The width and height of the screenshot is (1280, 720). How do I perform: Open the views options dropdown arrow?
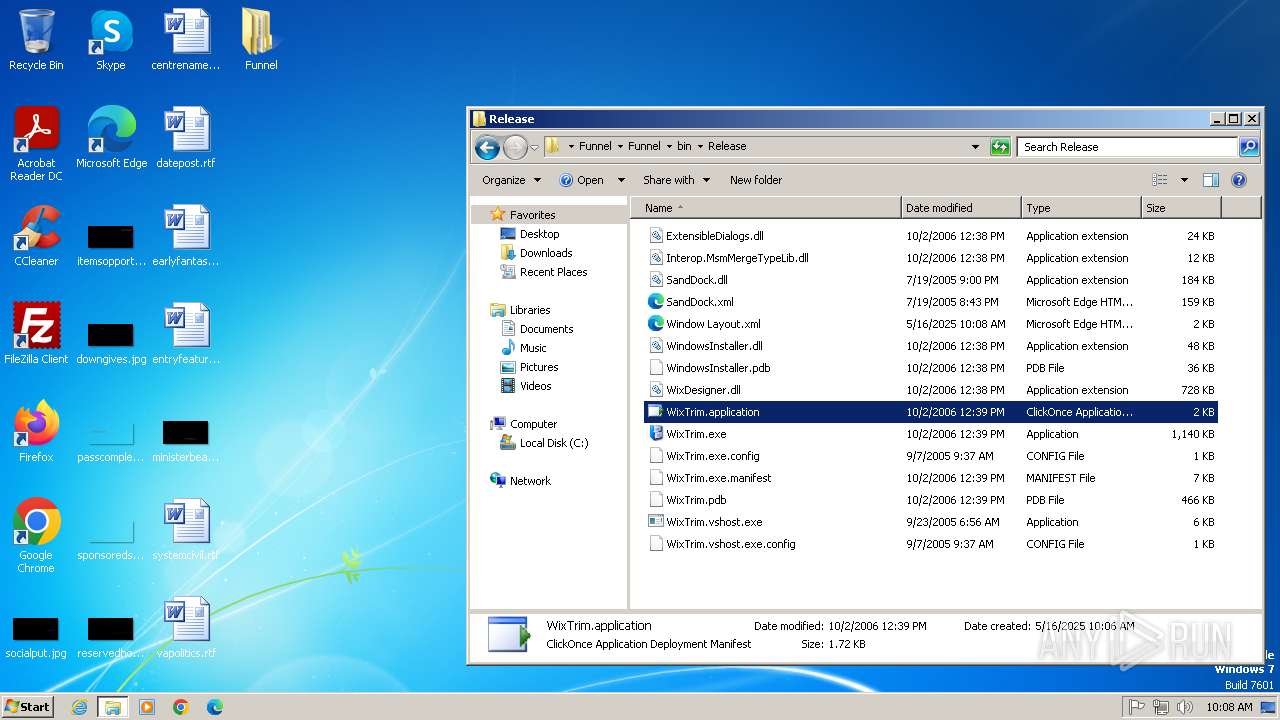[1184, 180]
